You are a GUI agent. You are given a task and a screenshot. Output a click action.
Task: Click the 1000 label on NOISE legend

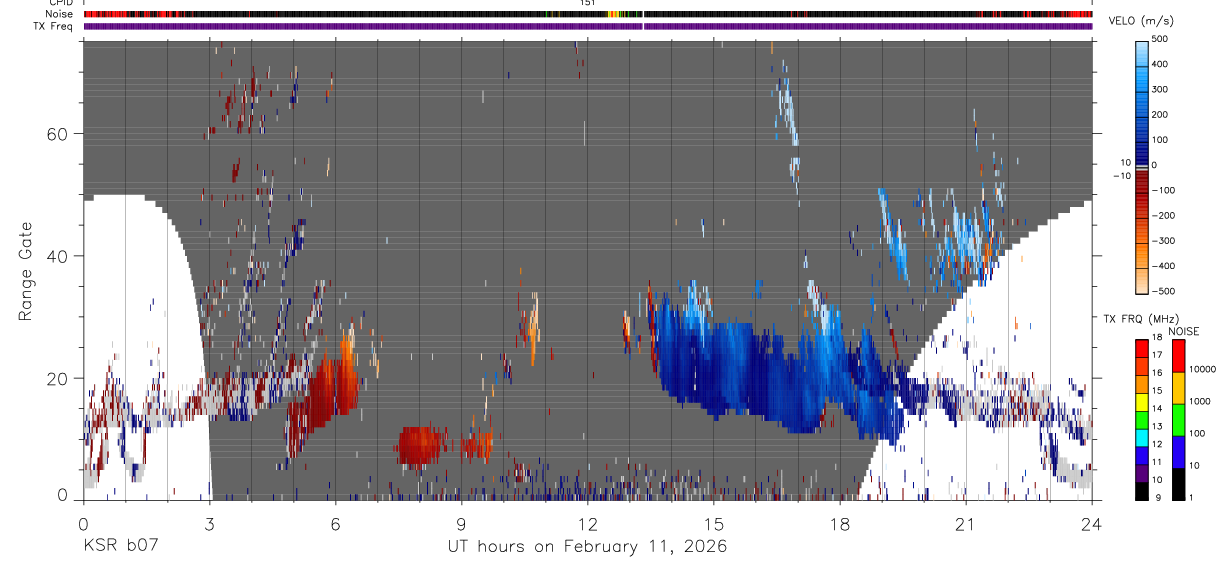1200,401
